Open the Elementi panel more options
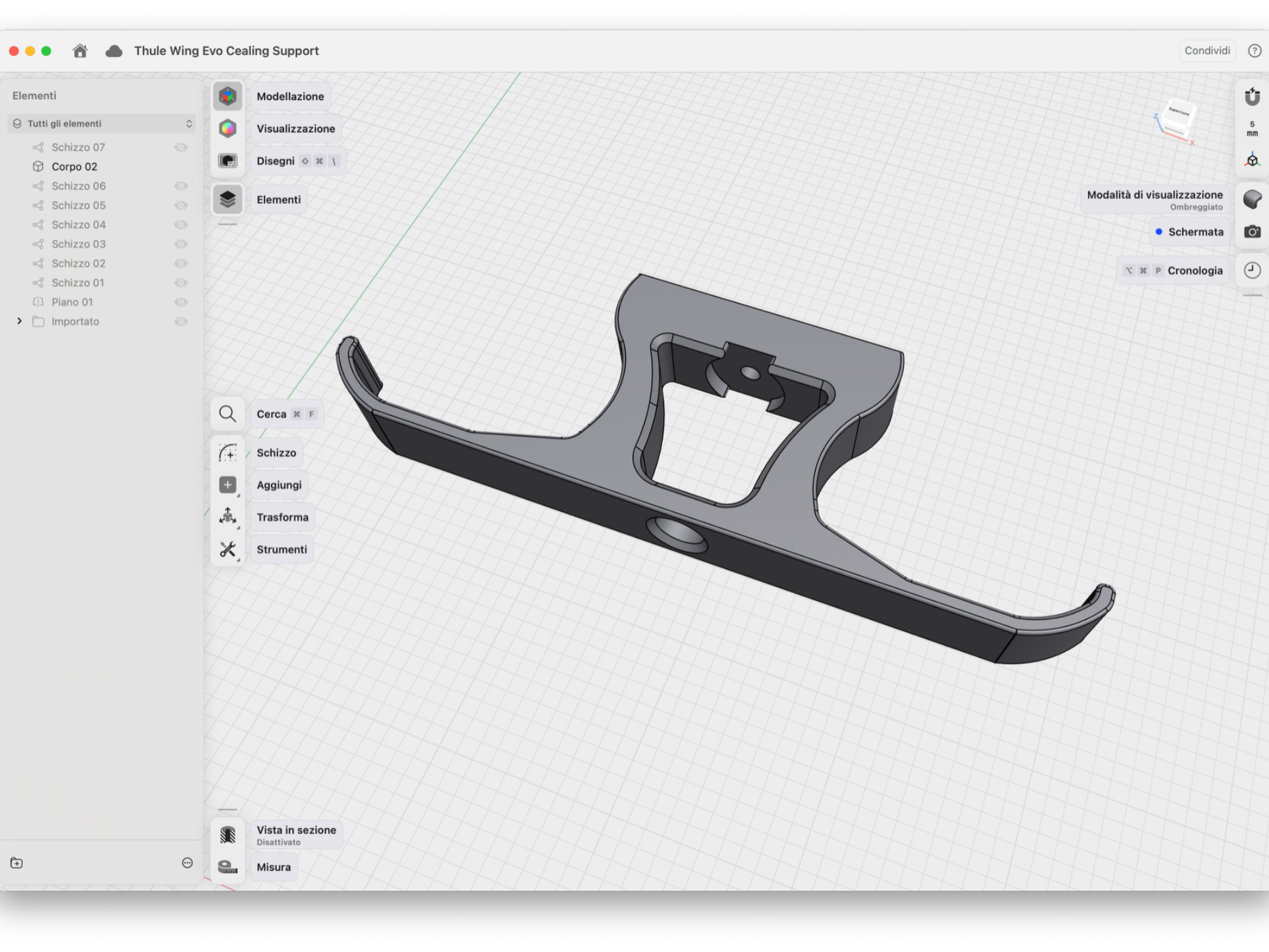1269x952 pixels. point(188,863)
